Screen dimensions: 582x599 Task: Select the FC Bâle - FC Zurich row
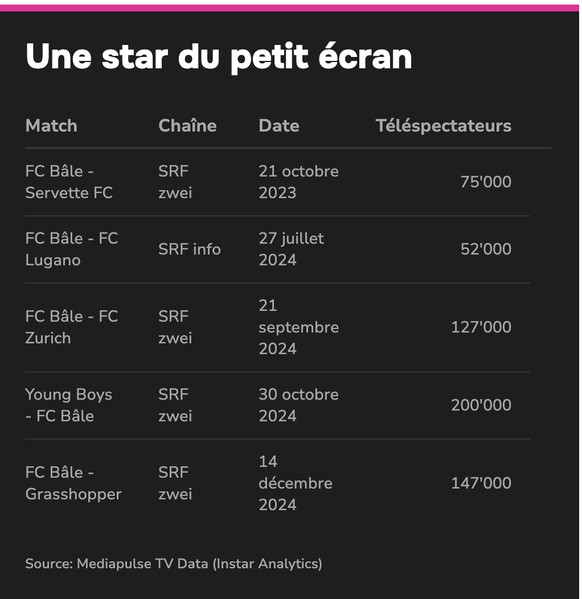tap(277, 327)
